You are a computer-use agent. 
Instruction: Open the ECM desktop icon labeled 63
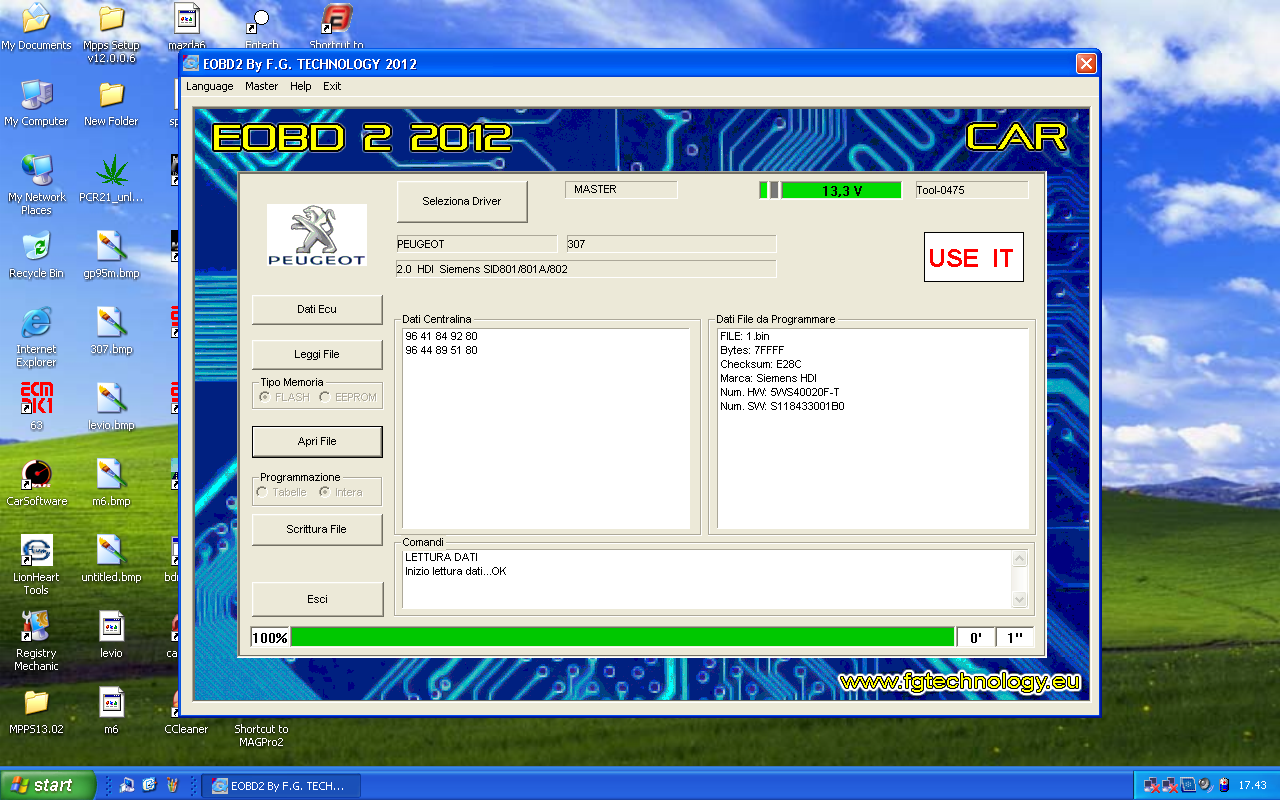(x=36, y=398)
